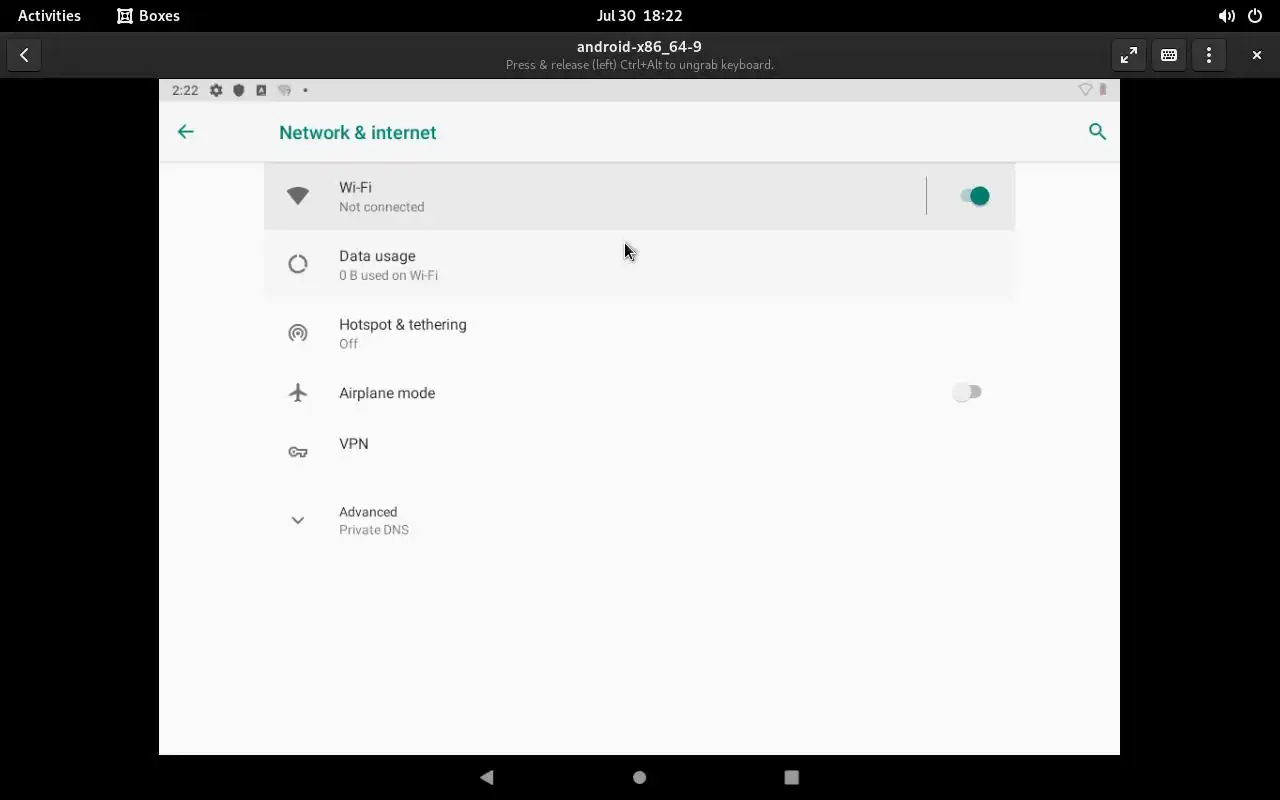Open keyboard shortcuts menu in Boxes
Image resolution: width=1280 pixels, height=800 pixels.
point(1169,55)
